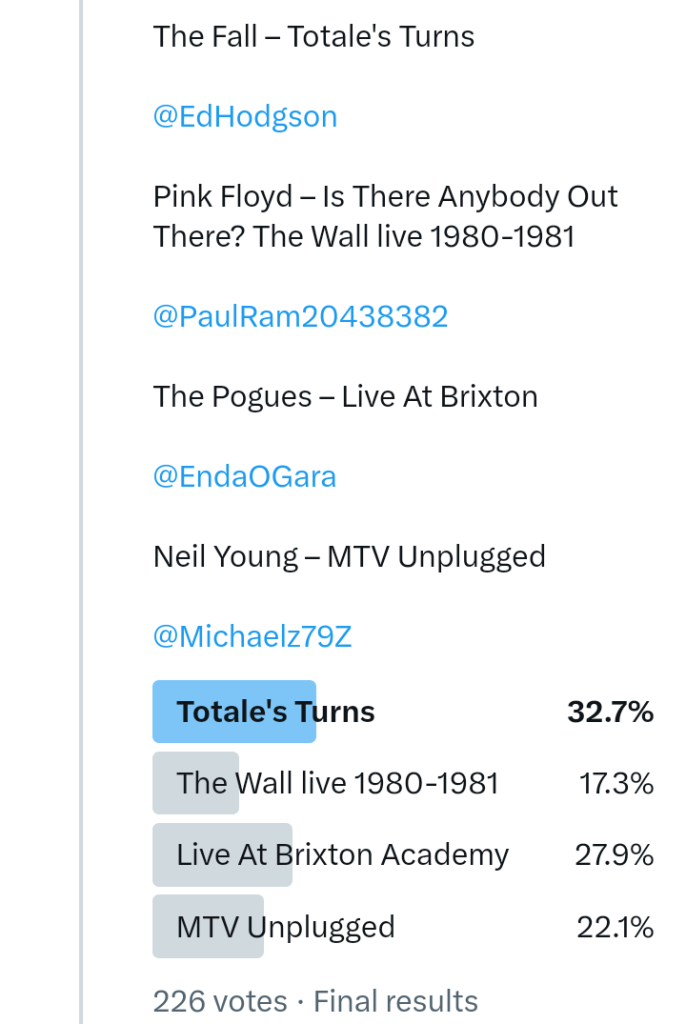Image resolution: width=686 pixels, height=1024 pixels.
Task: Click "The Pogues – Live At Brixton" text
Action: [345, 397]
